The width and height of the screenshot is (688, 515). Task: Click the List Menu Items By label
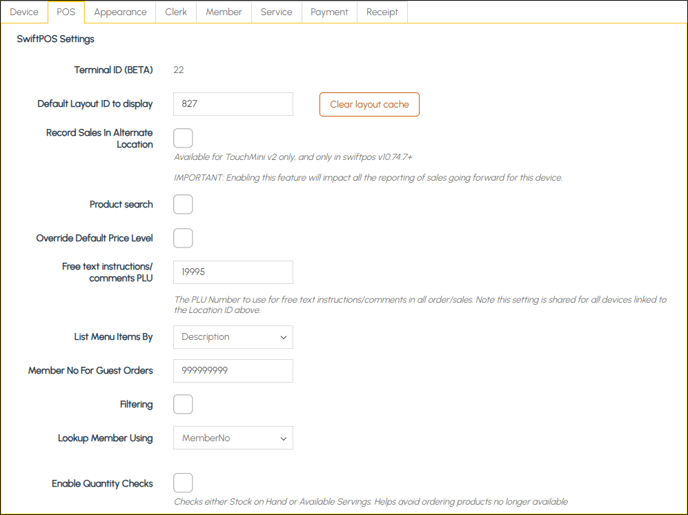[113, 337]
